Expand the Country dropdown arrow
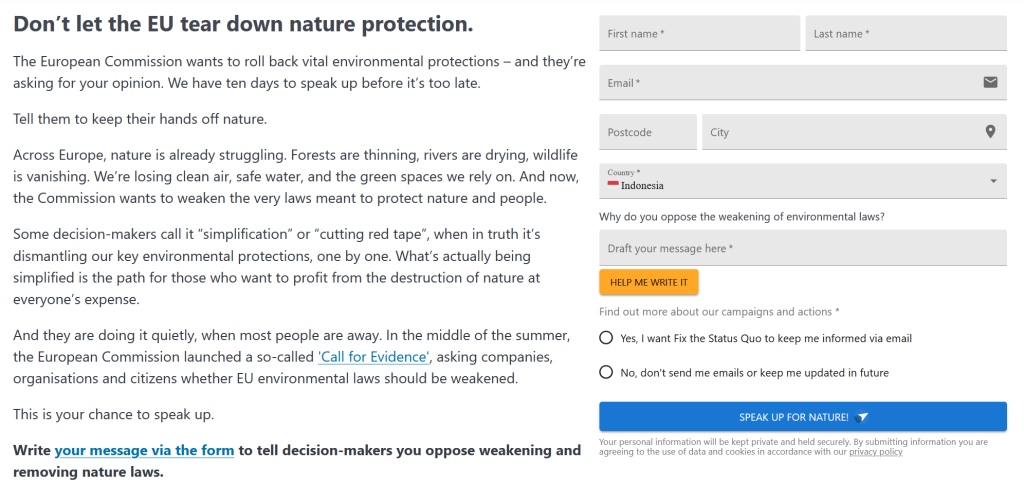The height and width of the screenshot is (486, 1024). point(993,181)
